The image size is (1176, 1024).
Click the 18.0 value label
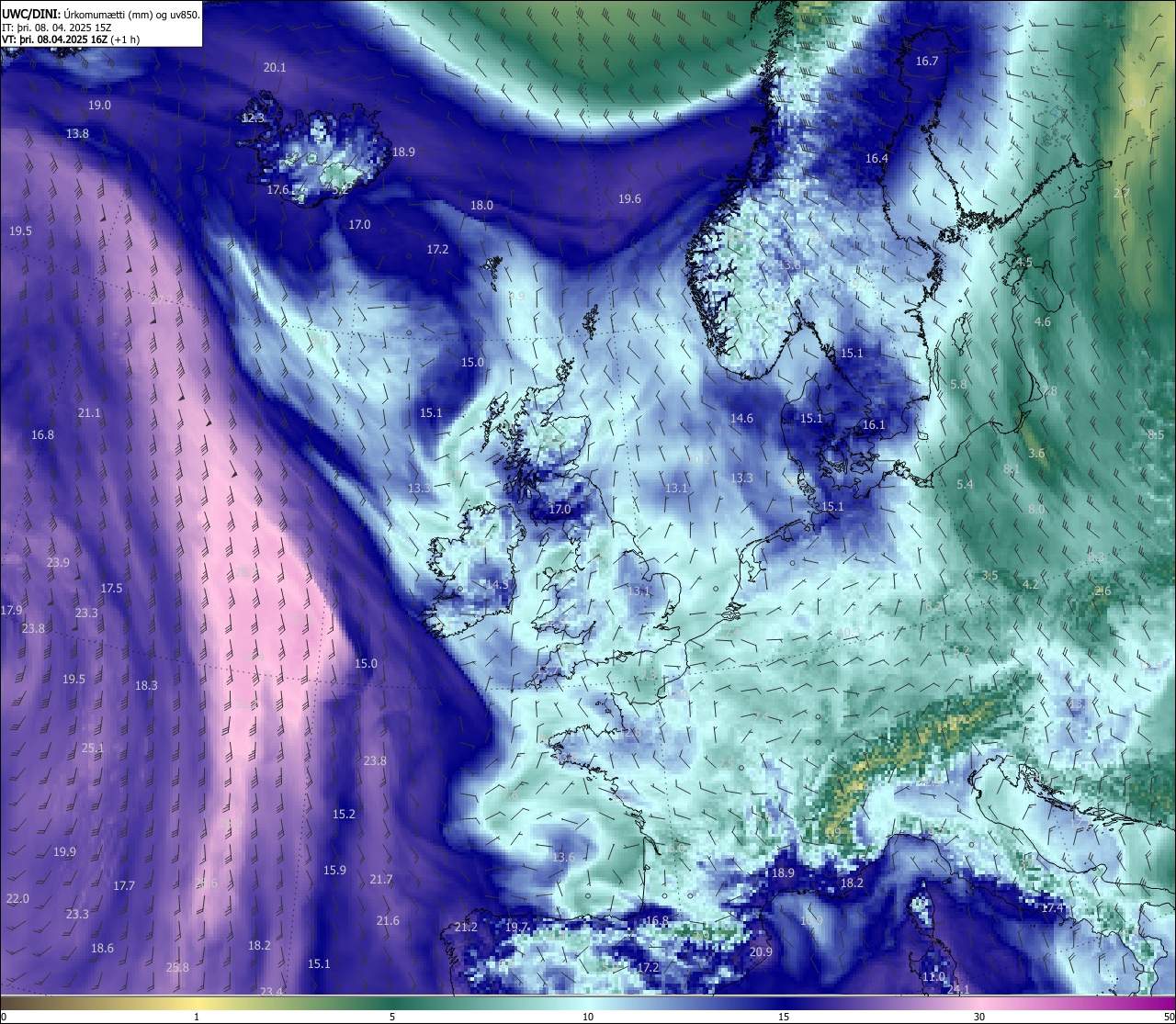click(481, 206)
